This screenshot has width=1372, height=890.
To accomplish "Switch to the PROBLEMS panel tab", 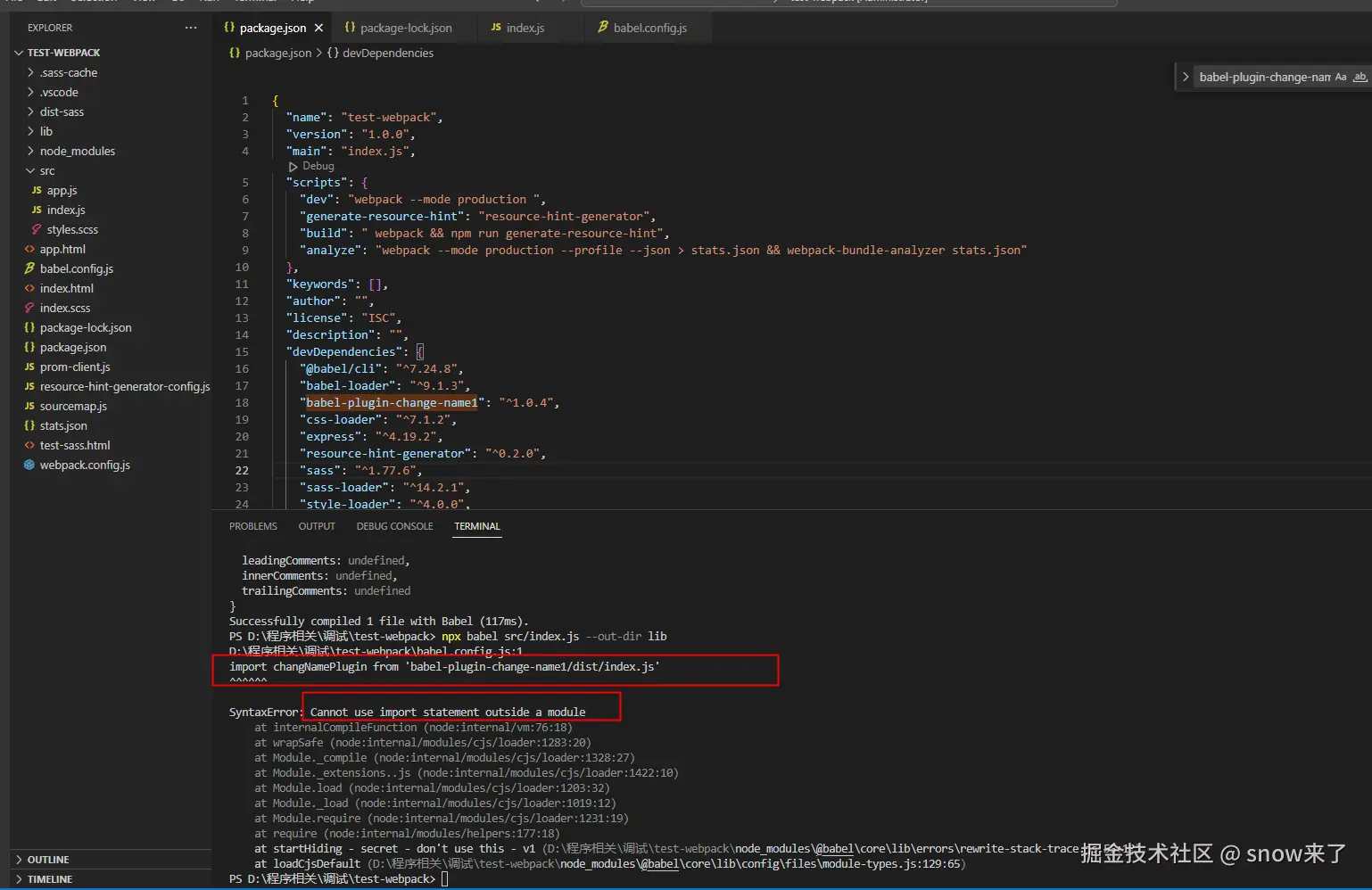I will [253, 526].
